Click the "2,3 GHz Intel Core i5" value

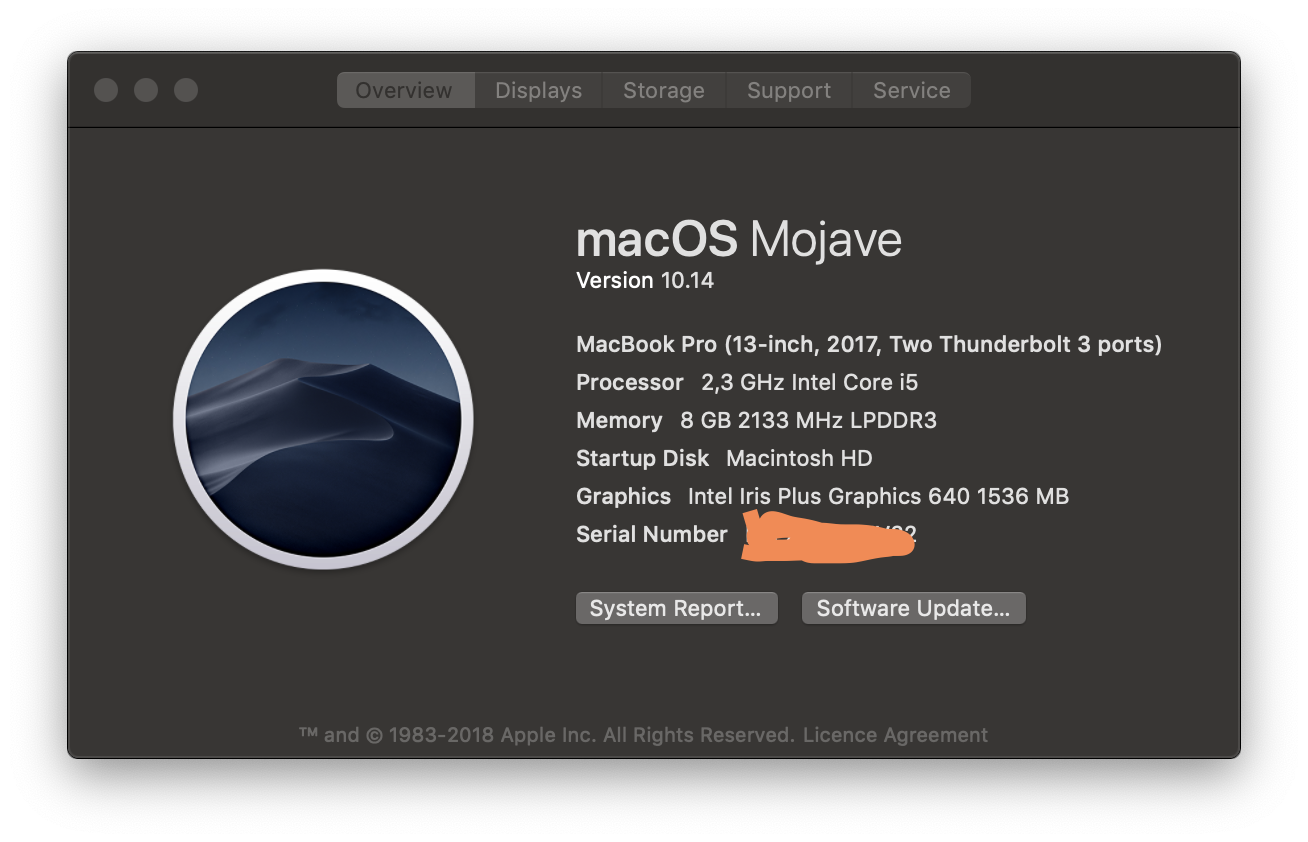(810, 382)
